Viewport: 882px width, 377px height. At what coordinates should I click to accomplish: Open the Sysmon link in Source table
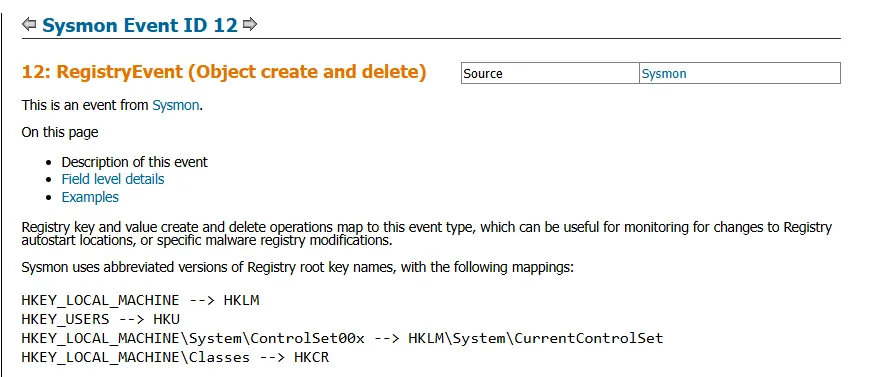[x=664, y=74]
